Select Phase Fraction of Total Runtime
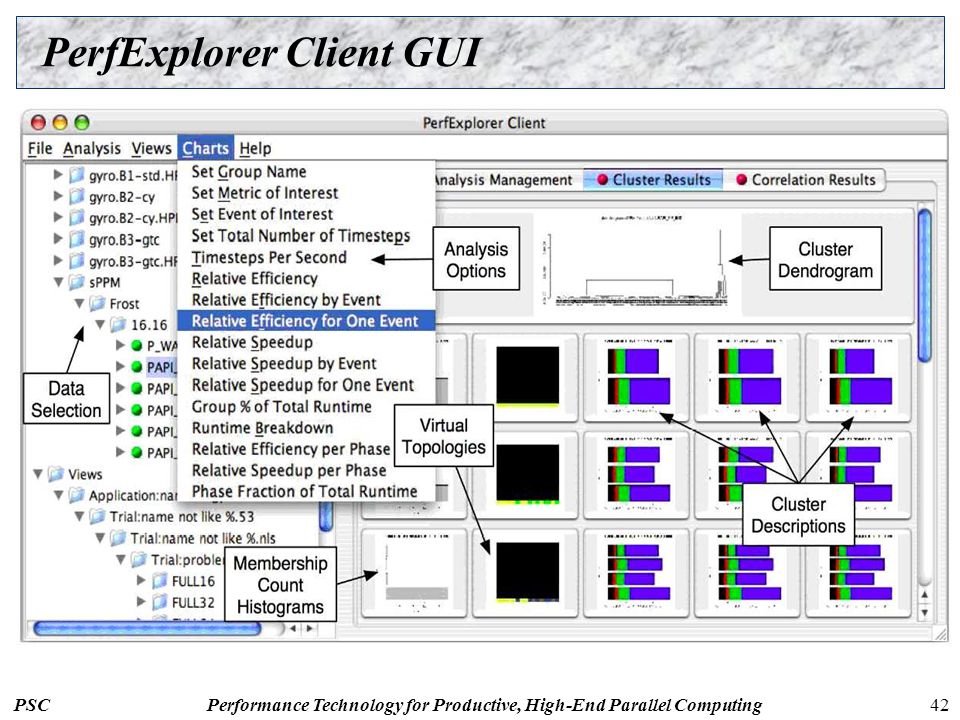Image resolution: width=960 pixels, height=720 pixels. [304, 492]
